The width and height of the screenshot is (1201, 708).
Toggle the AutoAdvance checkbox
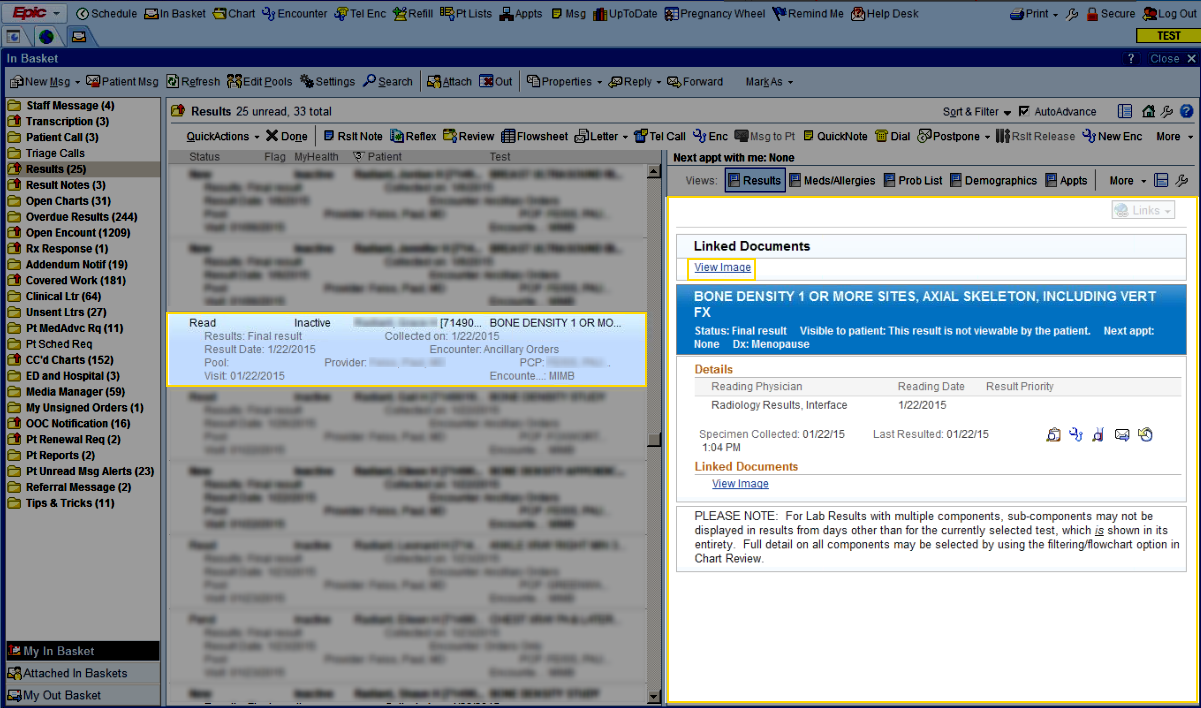pyautogui.click(x=1025, y=112)
